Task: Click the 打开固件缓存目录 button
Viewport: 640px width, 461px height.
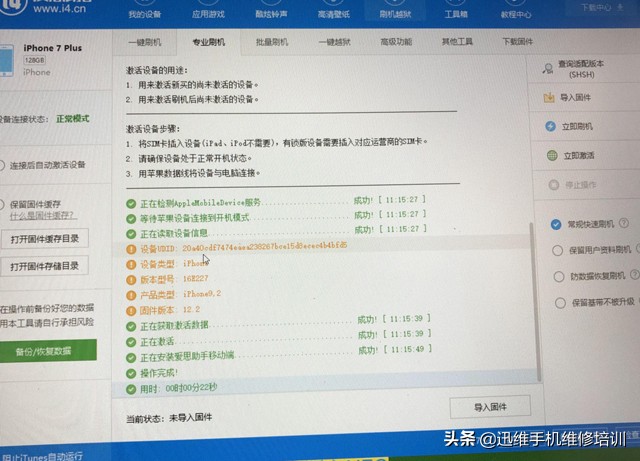Action: [44, 239]
